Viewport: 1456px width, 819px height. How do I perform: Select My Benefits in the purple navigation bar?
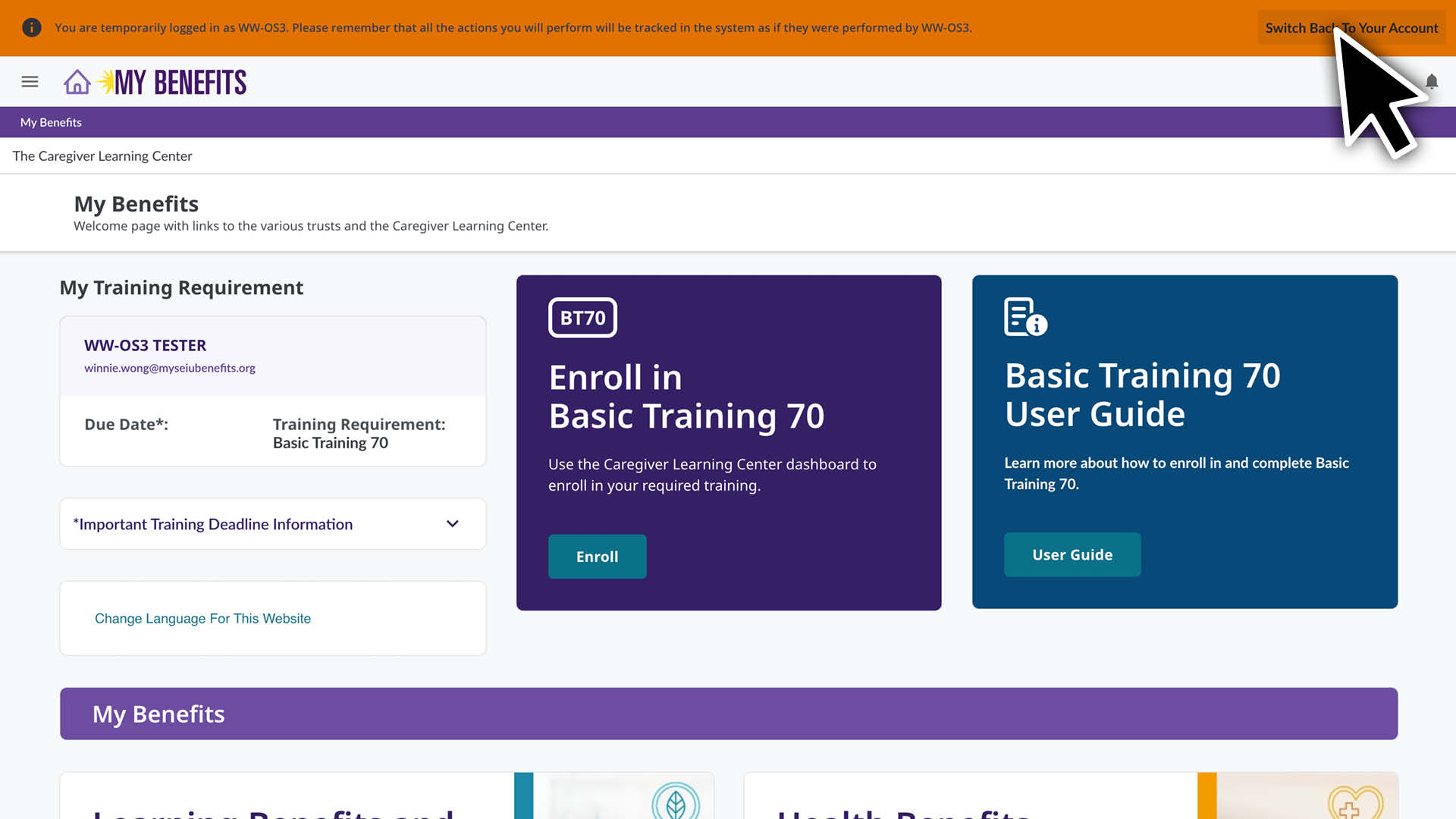click(51, 121)
